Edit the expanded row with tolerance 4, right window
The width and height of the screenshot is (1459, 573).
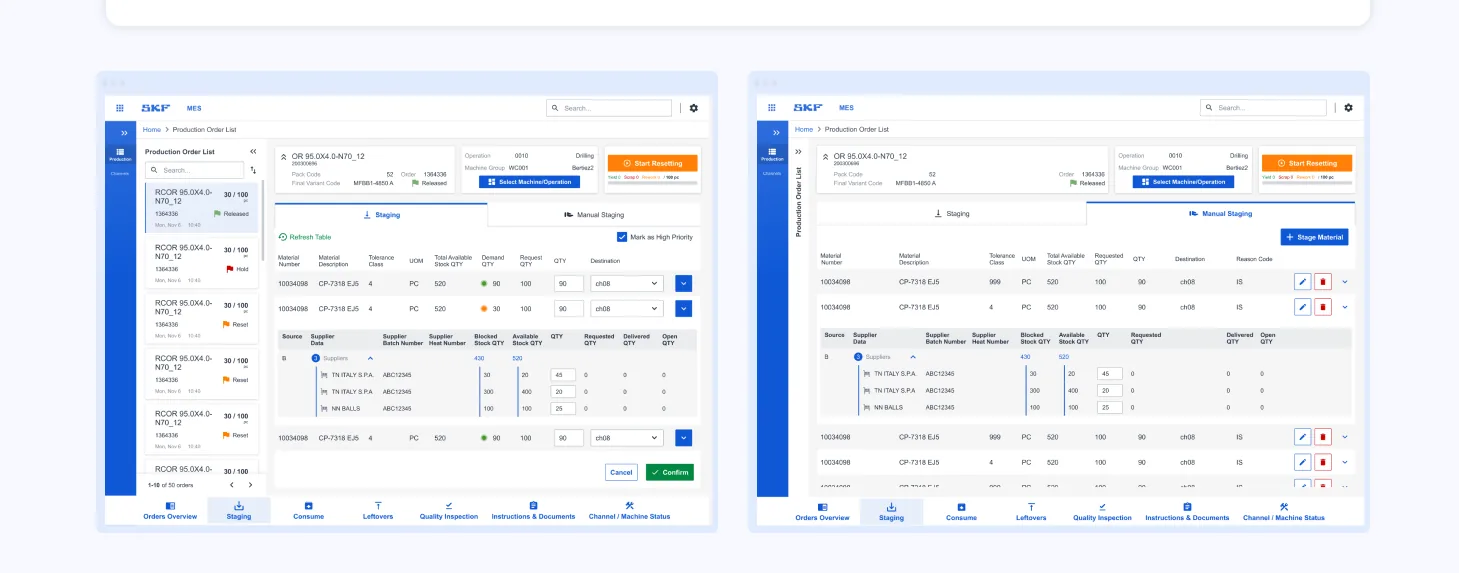tap(1302, 307)
